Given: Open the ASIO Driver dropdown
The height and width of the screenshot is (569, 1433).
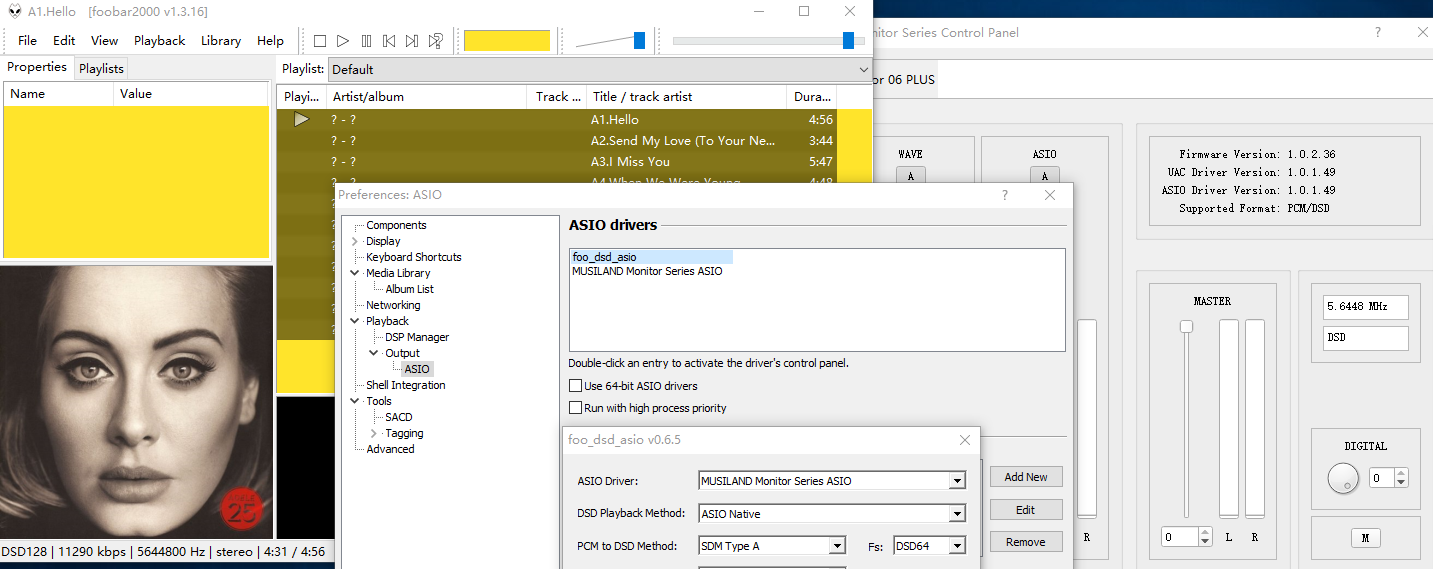Looking at the screenshot, I should 957,481.
